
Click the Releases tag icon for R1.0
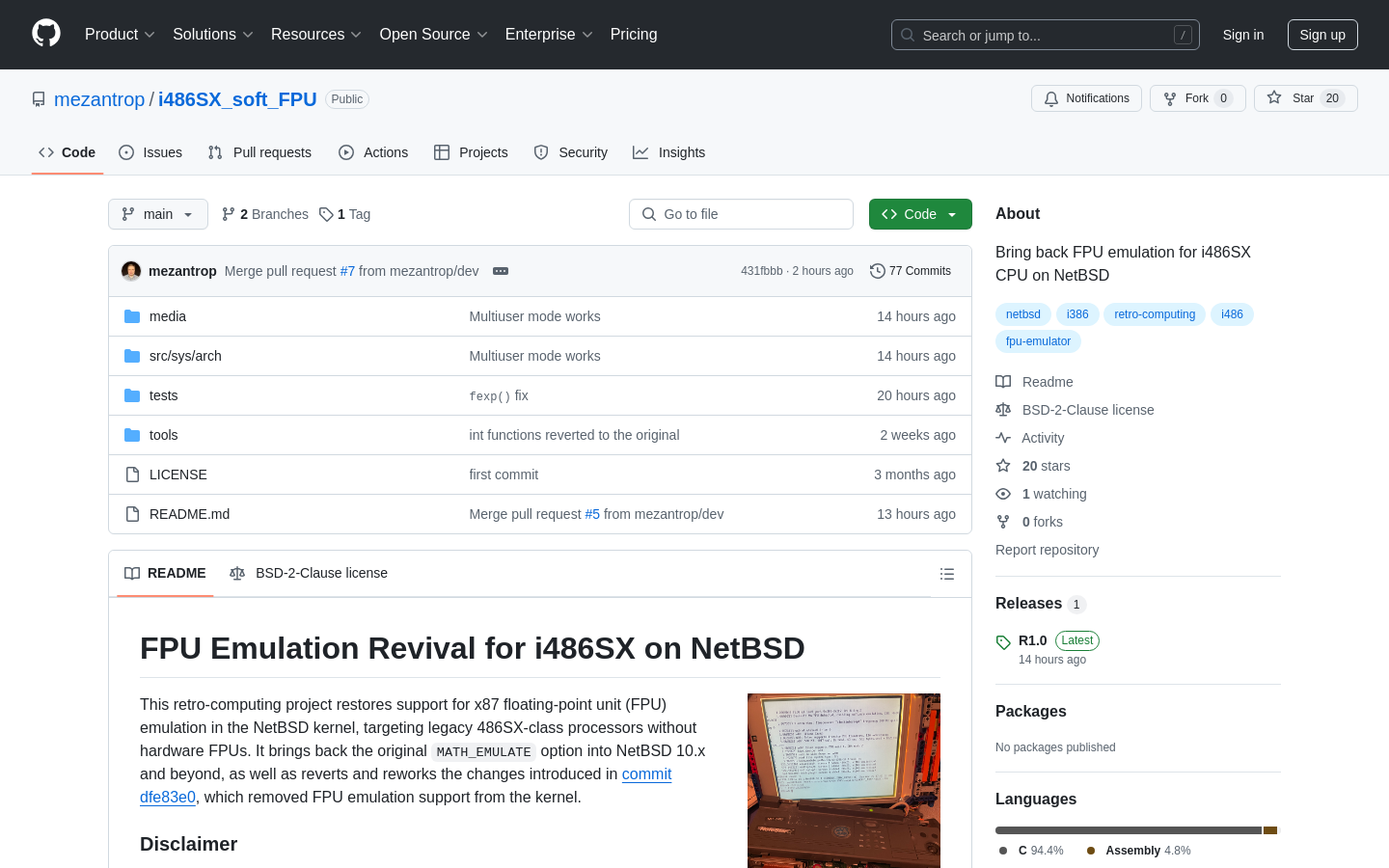click(x=1003, y=642)
